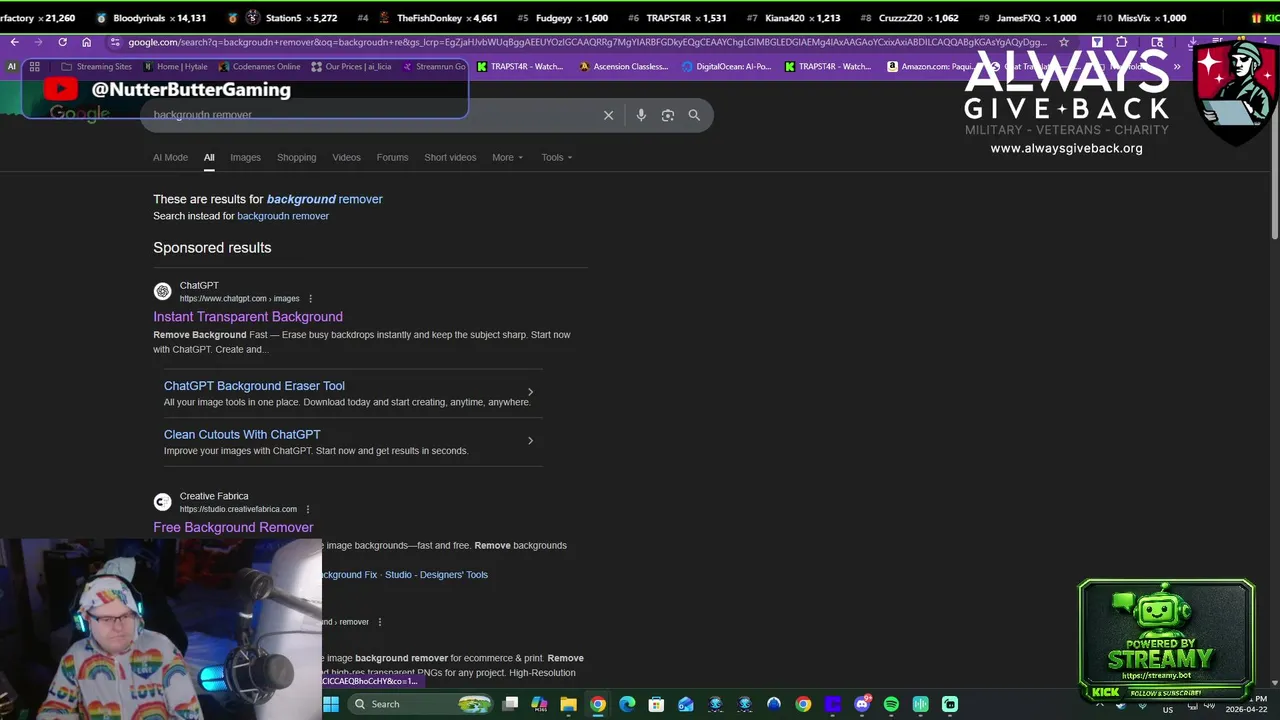
Task: Switch to Short videos tab
Action: [450, 157]
